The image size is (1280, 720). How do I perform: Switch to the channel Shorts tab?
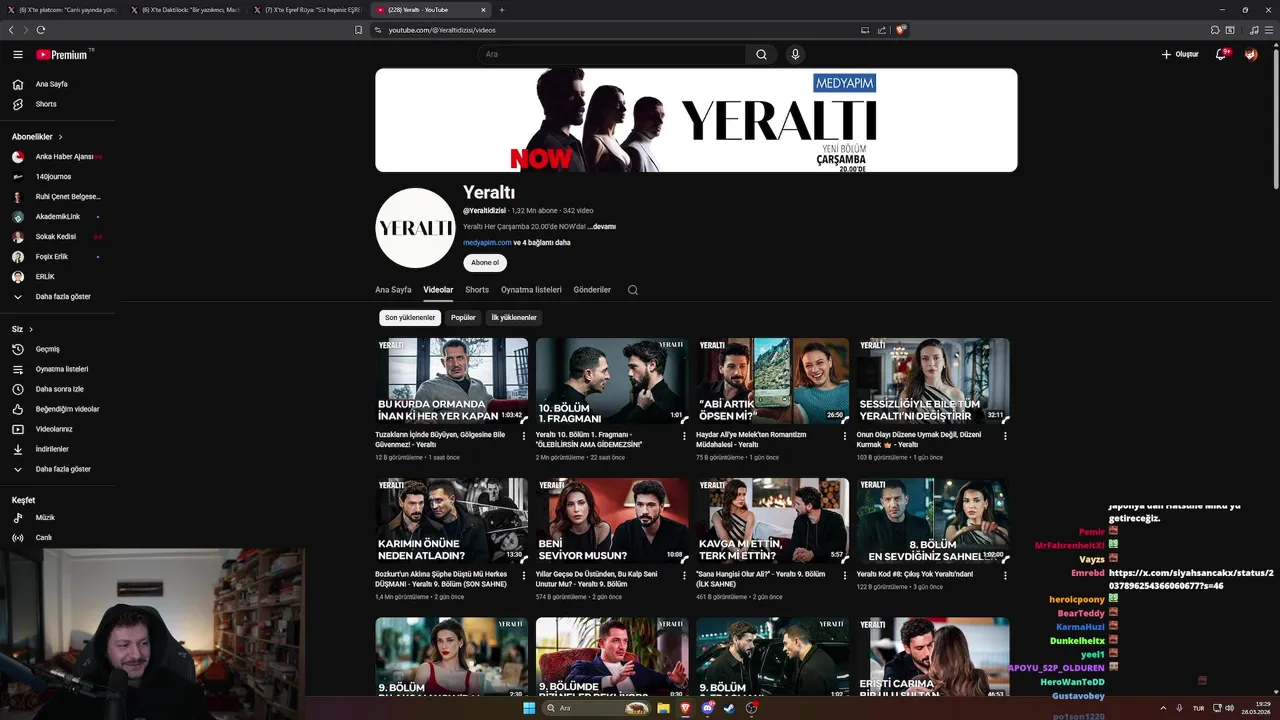point(477,290)
